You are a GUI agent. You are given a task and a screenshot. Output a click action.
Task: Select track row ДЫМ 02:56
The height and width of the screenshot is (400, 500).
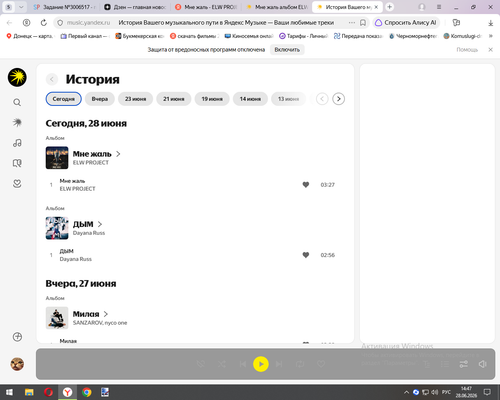click(195, 255)
